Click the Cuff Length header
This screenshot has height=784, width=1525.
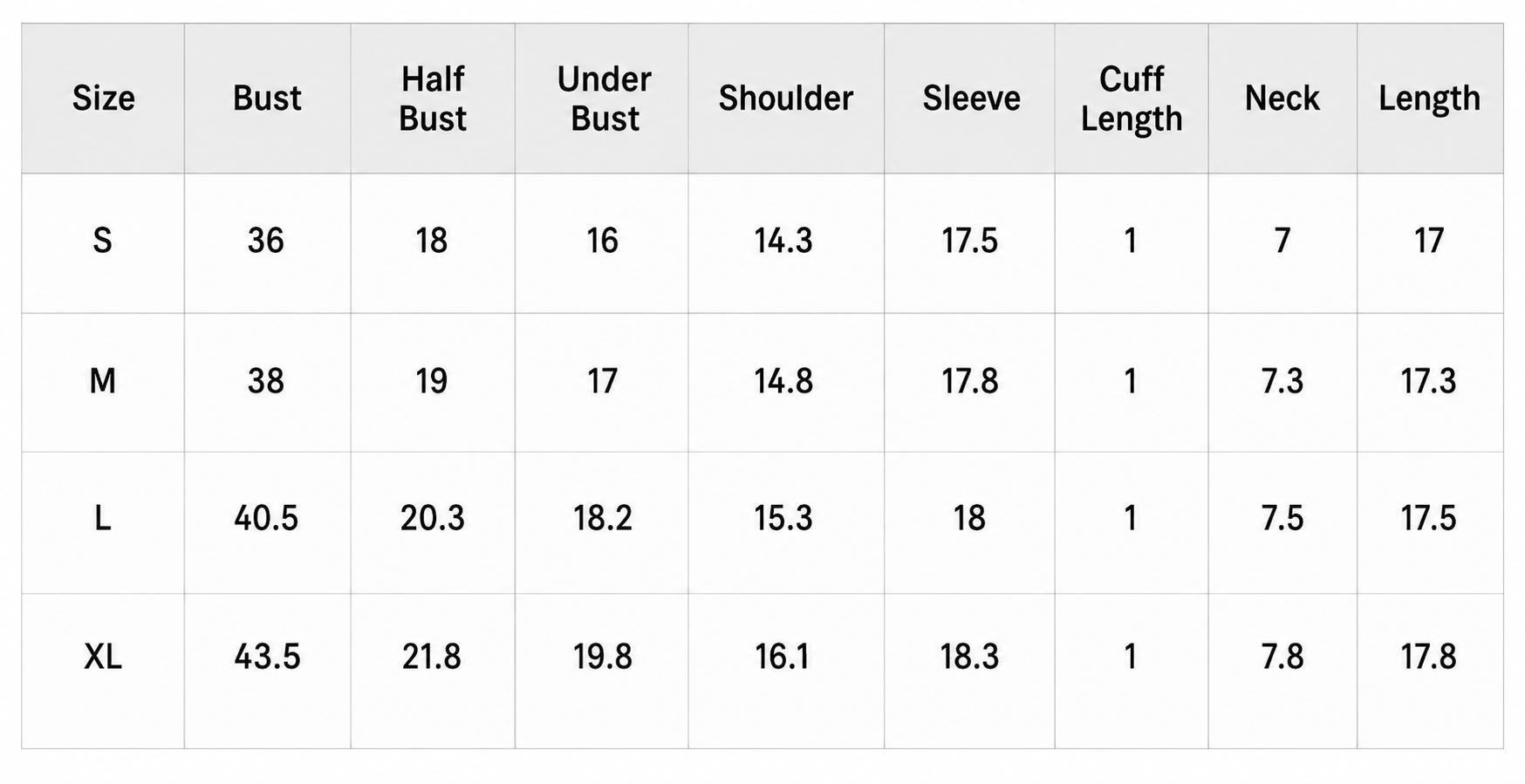click(1132, 99)
